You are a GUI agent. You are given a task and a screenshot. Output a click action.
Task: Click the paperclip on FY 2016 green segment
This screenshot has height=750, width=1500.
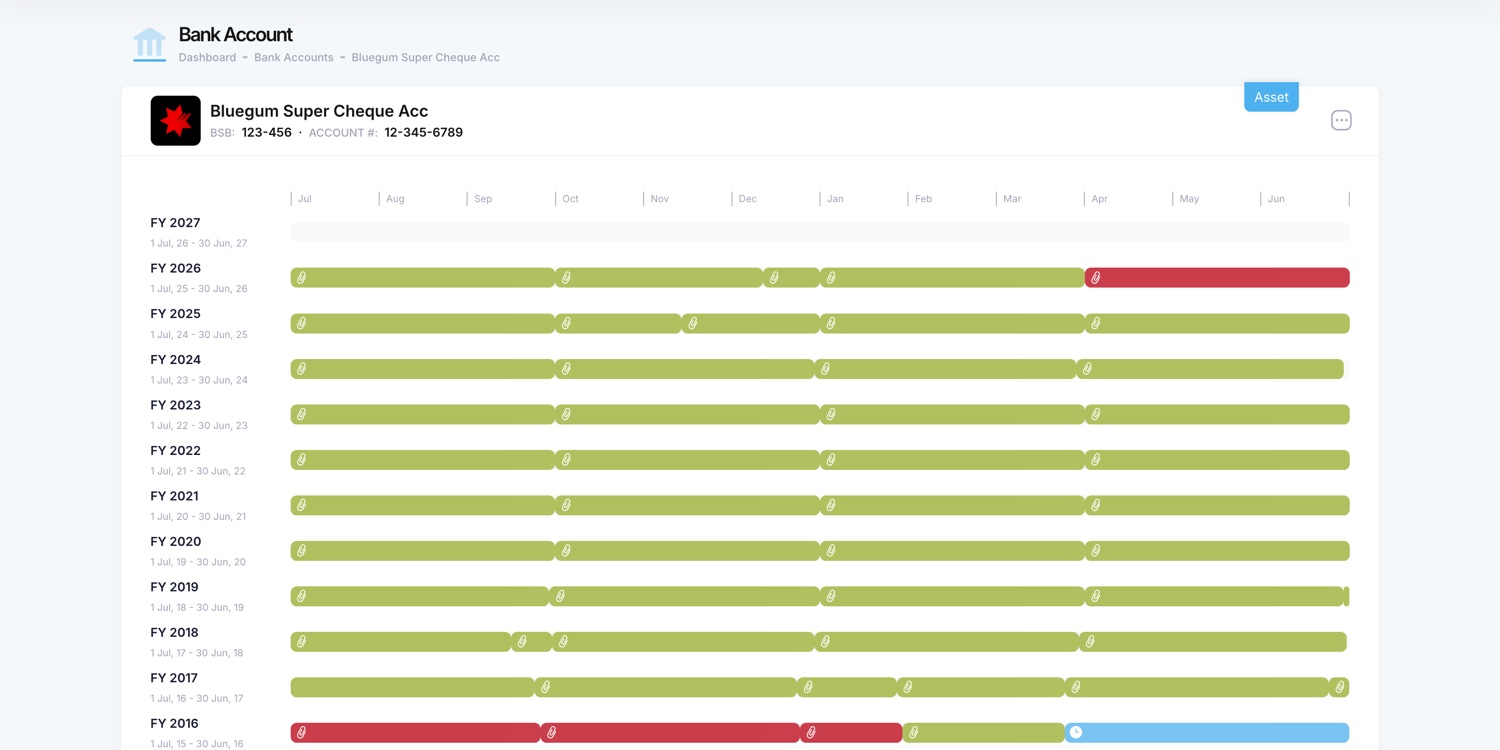913,733
